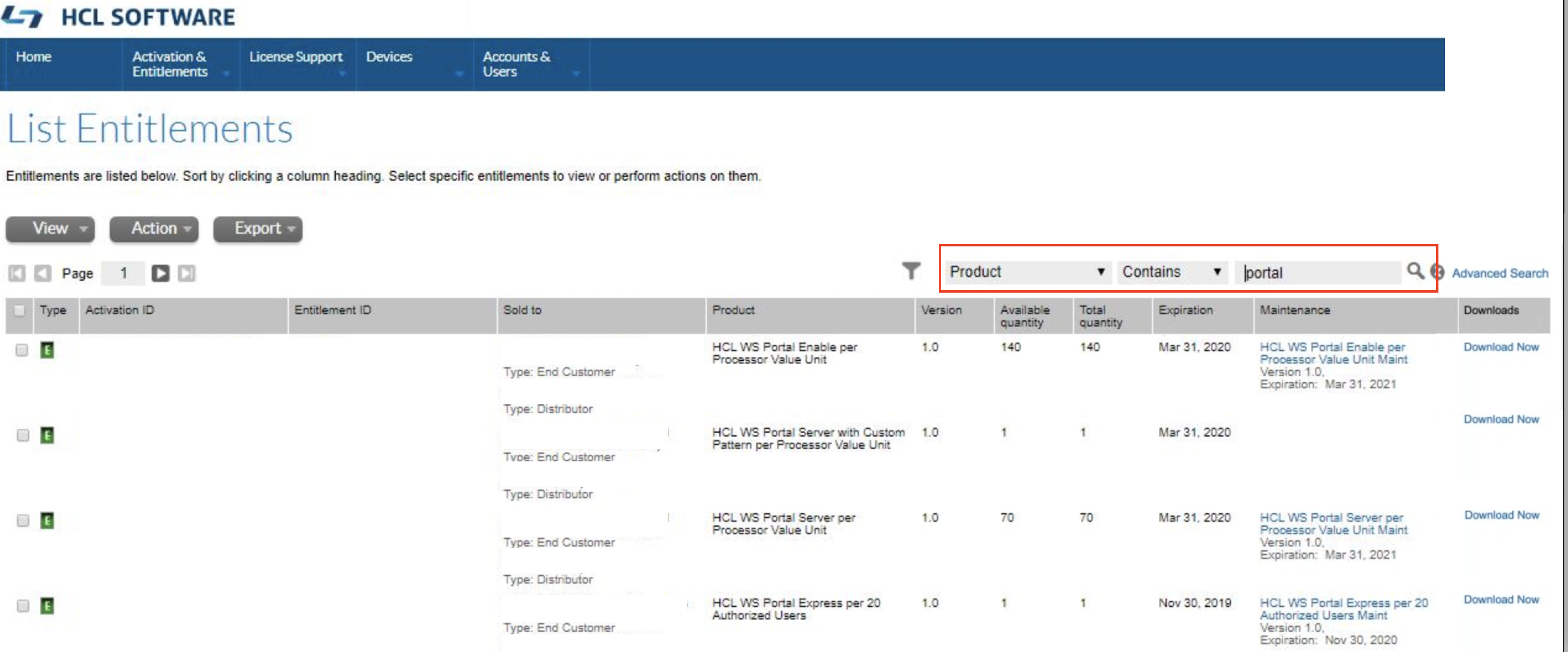Click the Advanced Search link
The height and width of the screenshot is (652, 1568).
(x=1499, y=274)
